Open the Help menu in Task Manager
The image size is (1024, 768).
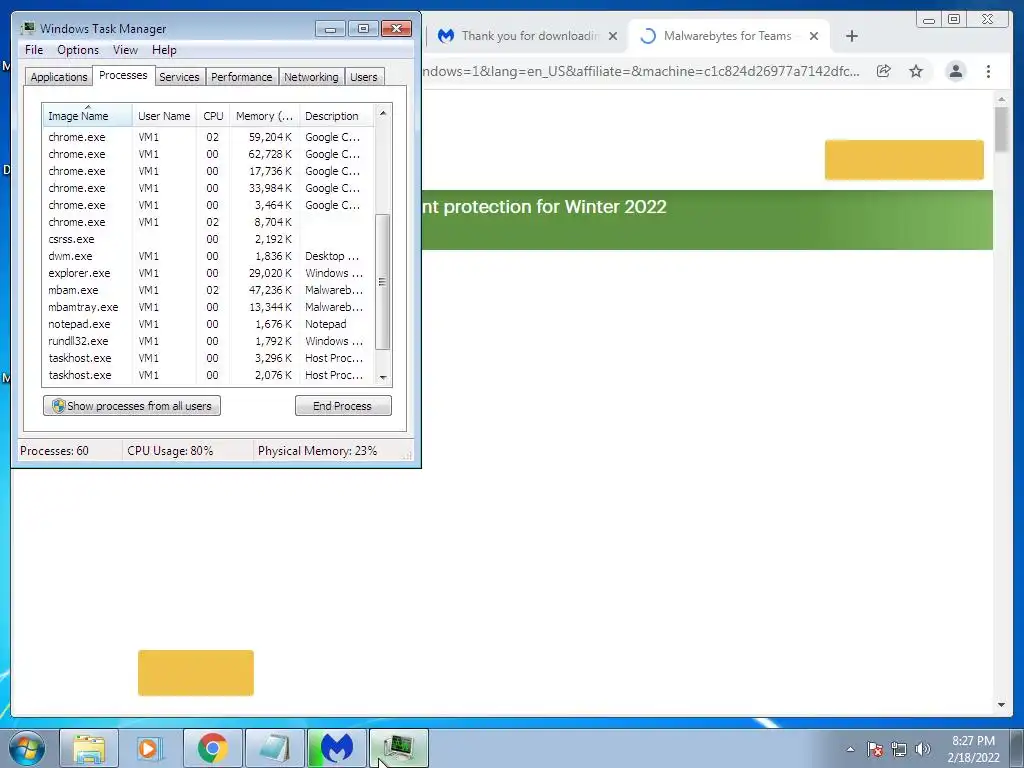pyautogui.click(x=164, y=50)
